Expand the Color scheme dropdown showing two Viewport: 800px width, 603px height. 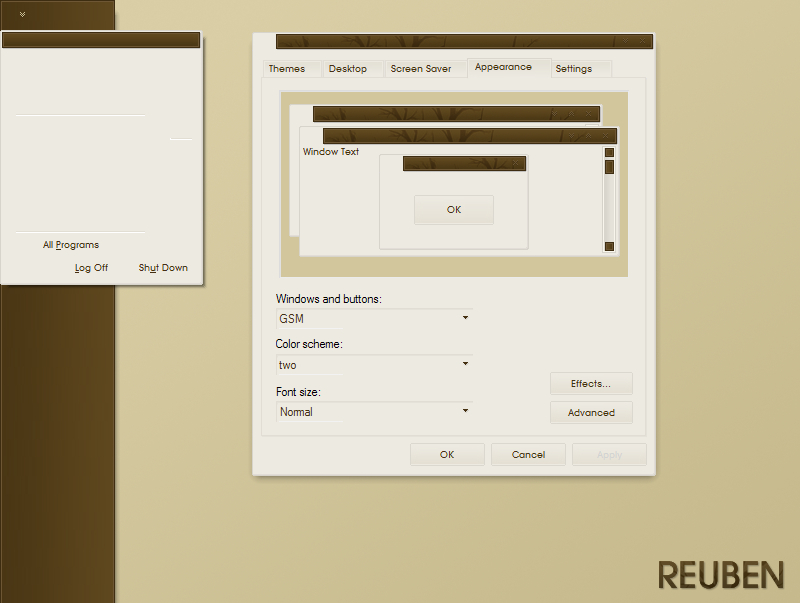click(374, 365)
